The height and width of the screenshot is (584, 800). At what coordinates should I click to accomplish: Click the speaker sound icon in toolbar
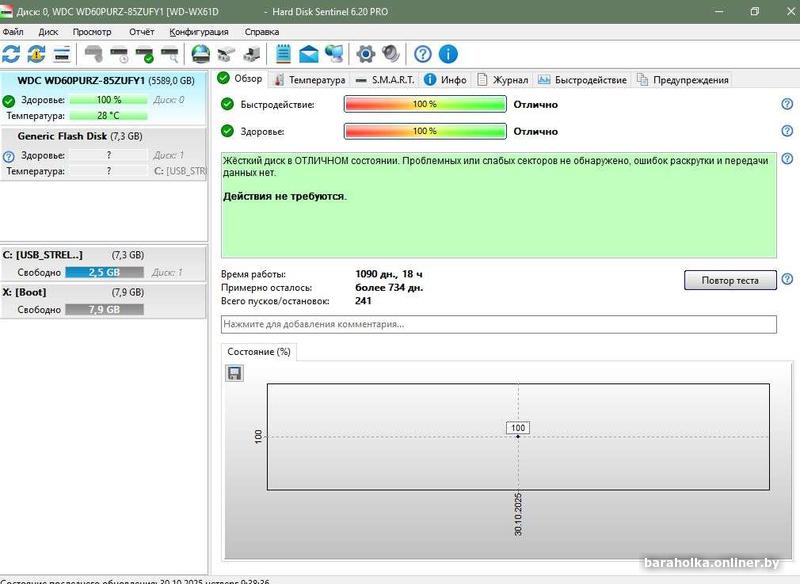coord(391,54)
